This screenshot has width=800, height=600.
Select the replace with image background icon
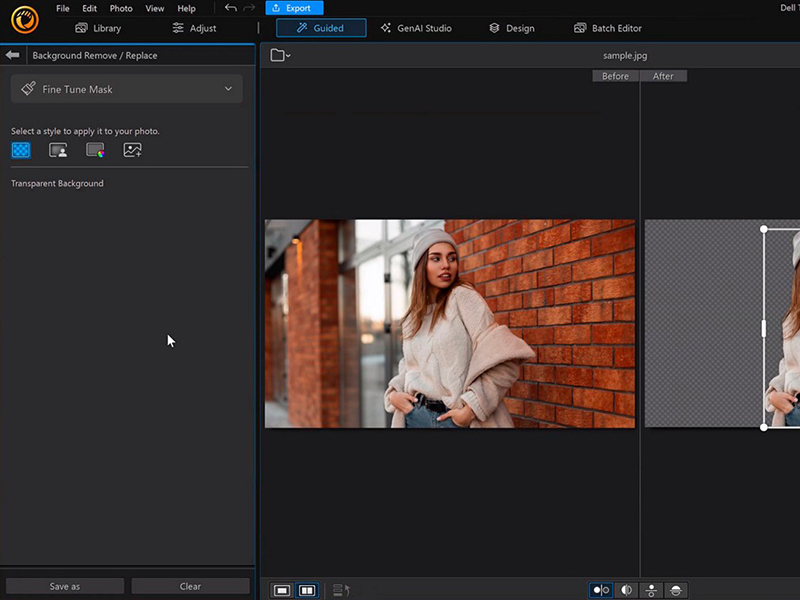tap(133, 150)
